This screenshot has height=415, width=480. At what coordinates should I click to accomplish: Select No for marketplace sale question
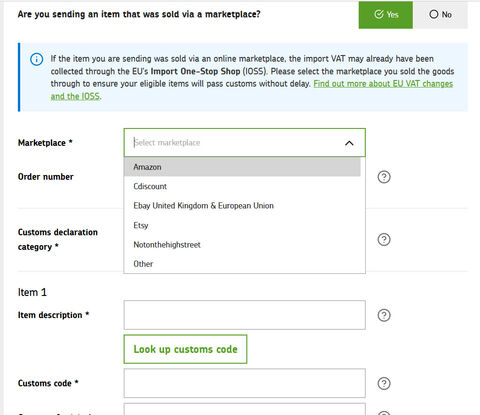(x=440, y=15)
